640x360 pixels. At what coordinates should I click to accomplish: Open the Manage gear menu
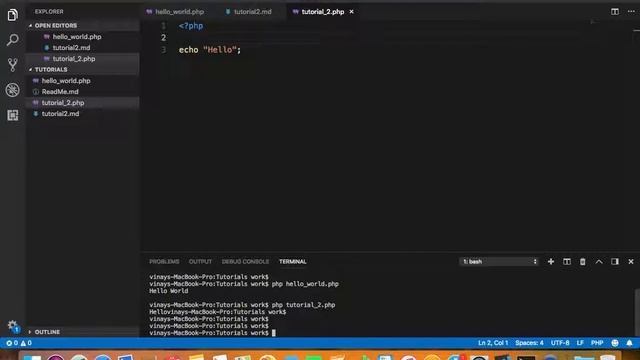pyautogui.click(x=13, y=326)
